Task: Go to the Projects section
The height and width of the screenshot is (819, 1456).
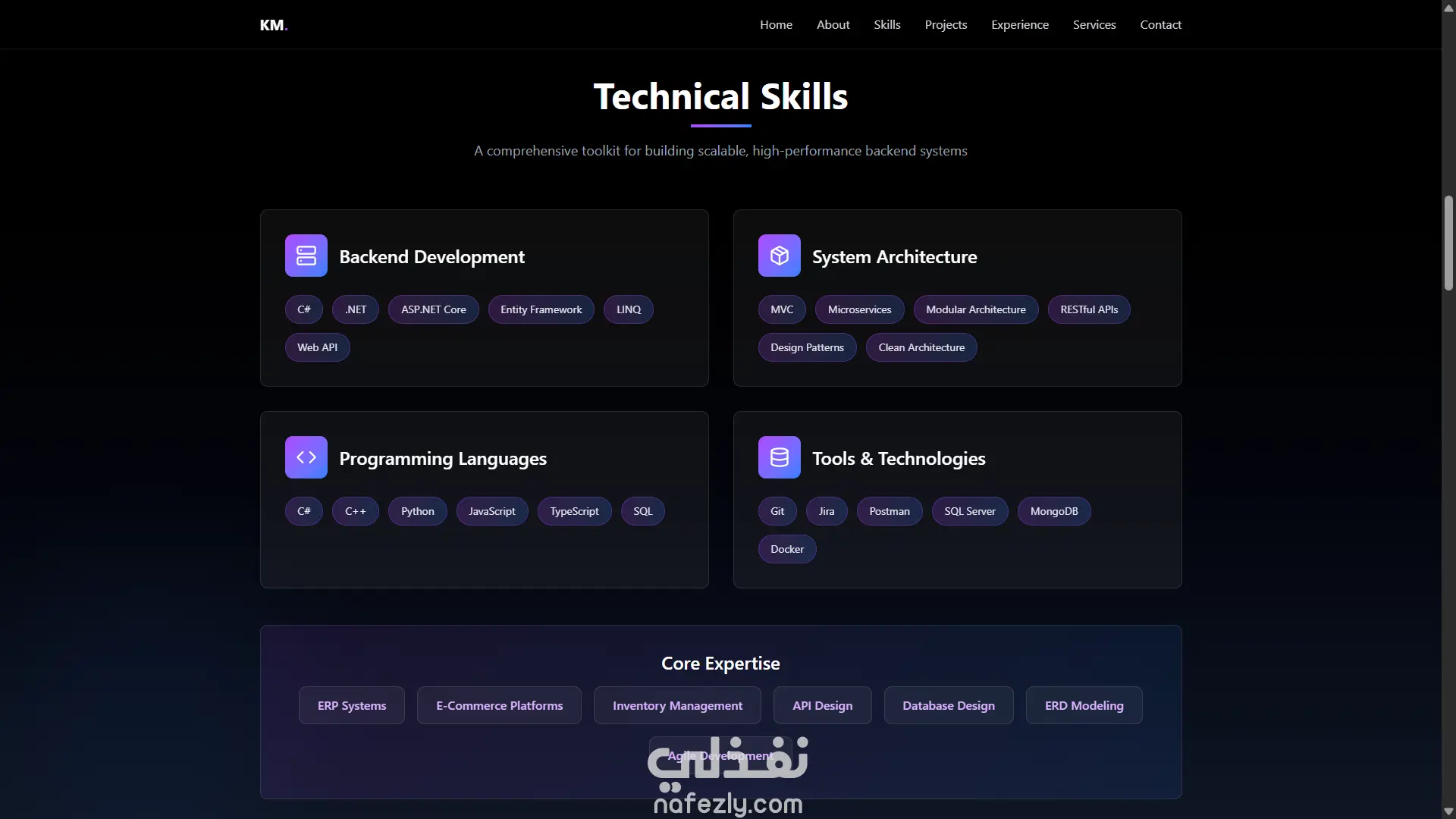Action: coord(946,25)
